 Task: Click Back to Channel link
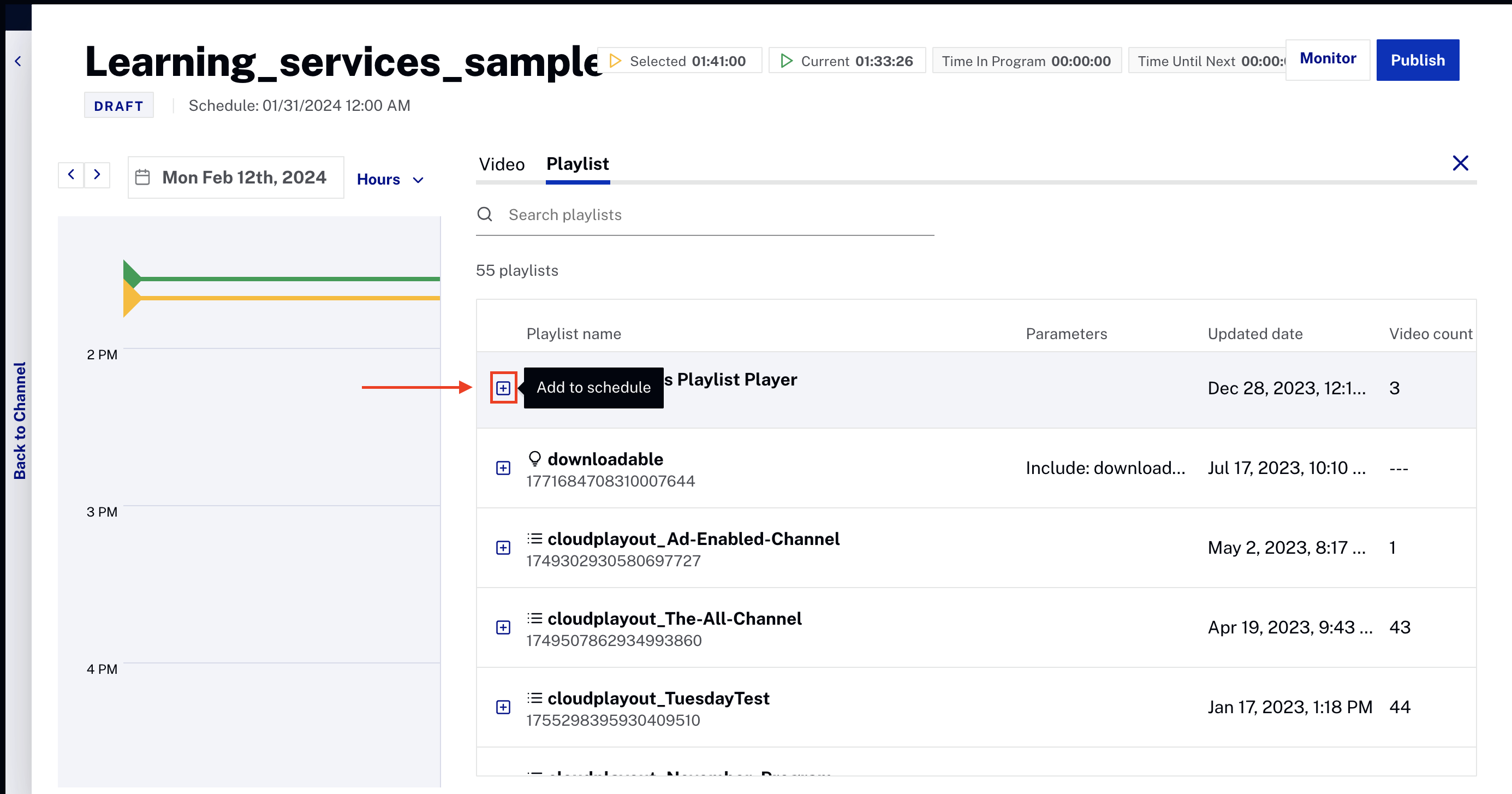point(19,420)
